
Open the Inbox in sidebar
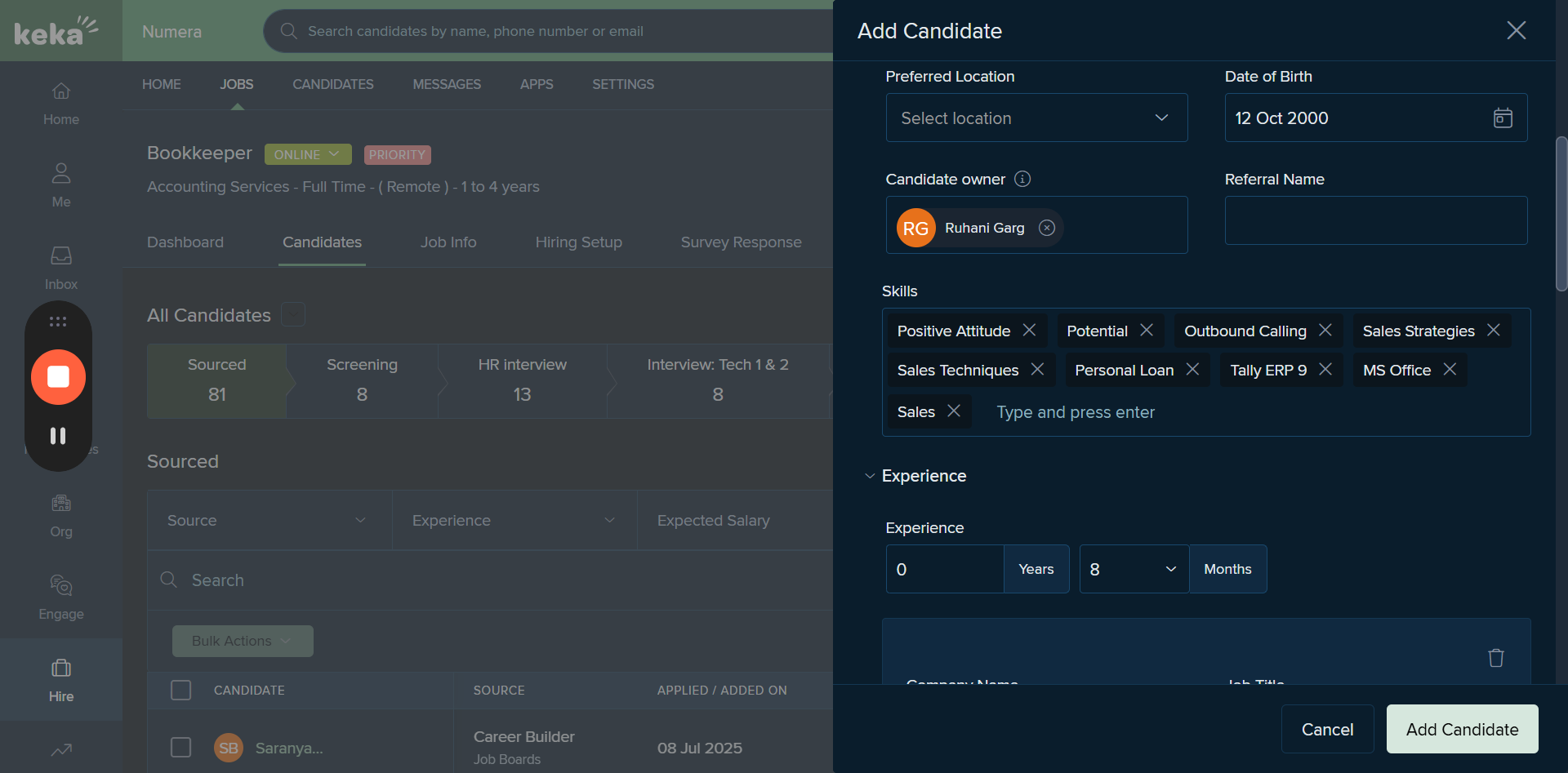(x=61, y=267)
